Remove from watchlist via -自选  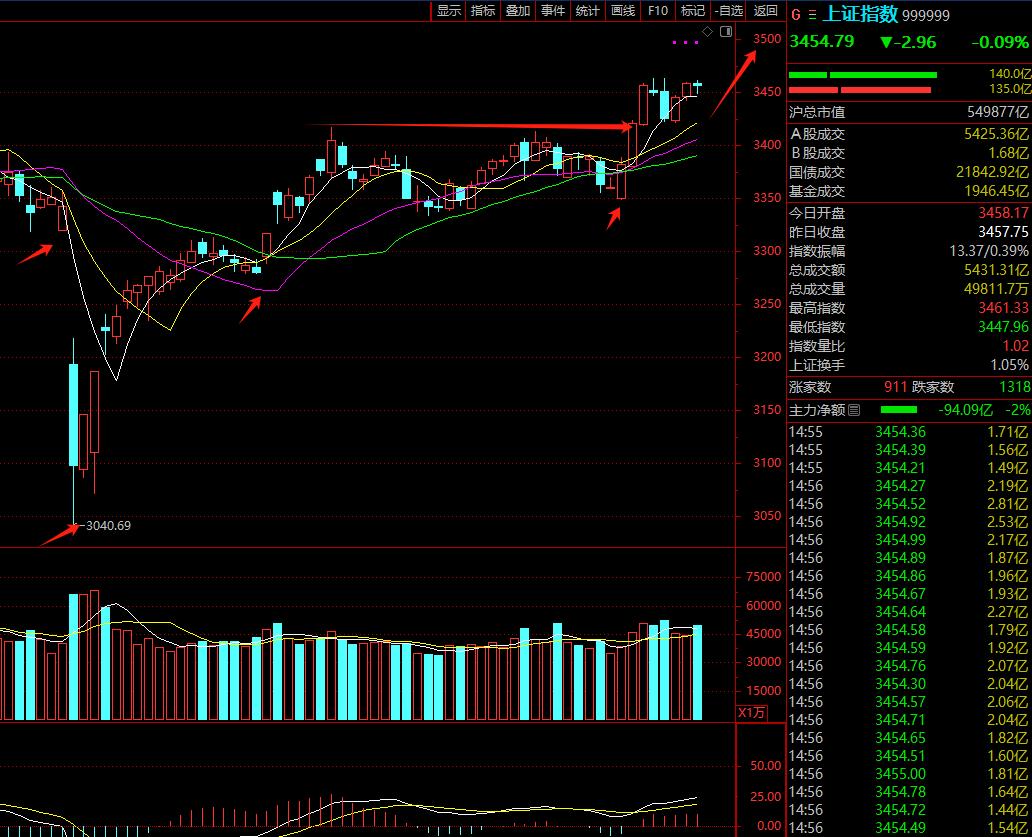tap(729, 11)
